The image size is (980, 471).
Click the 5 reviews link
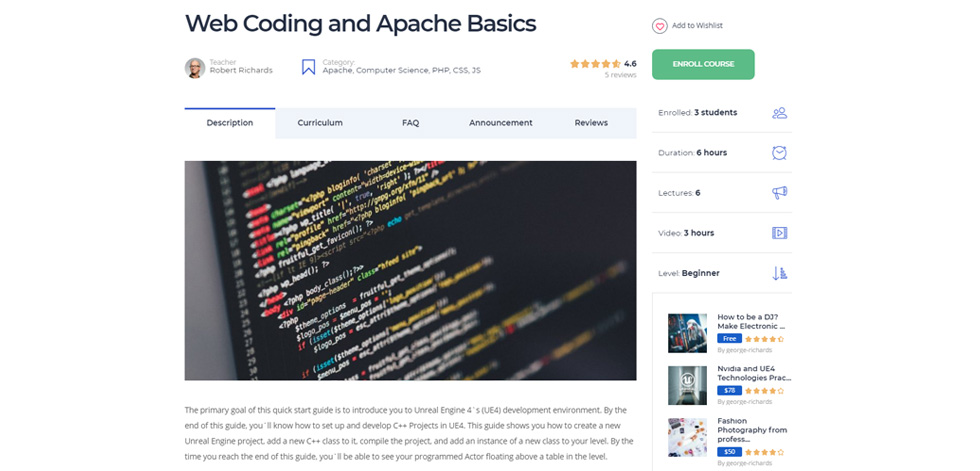[621, 75]
